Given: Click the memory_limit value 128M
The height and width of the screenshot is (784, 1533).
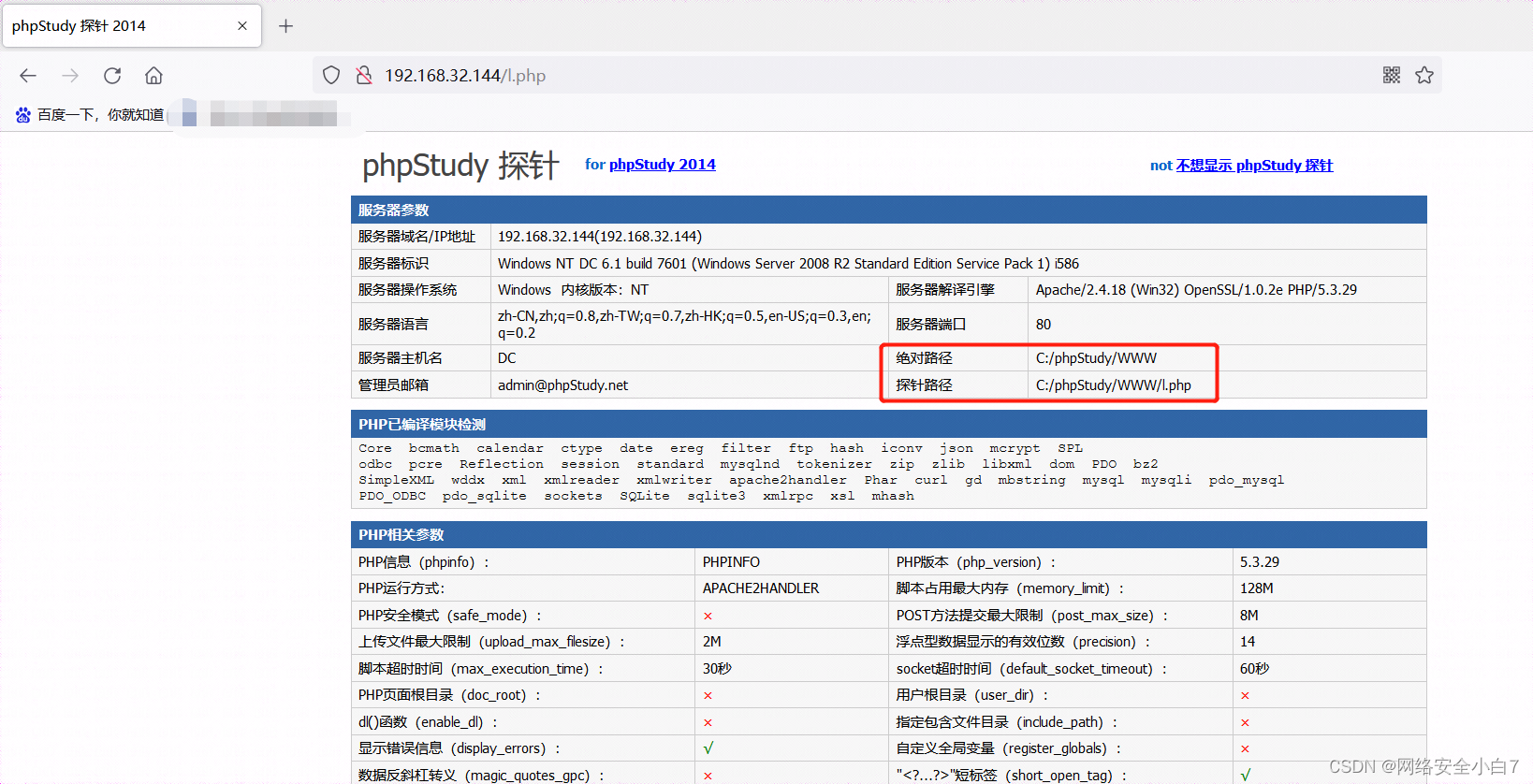Looking at the screenshot, I should pos(1257,588).
